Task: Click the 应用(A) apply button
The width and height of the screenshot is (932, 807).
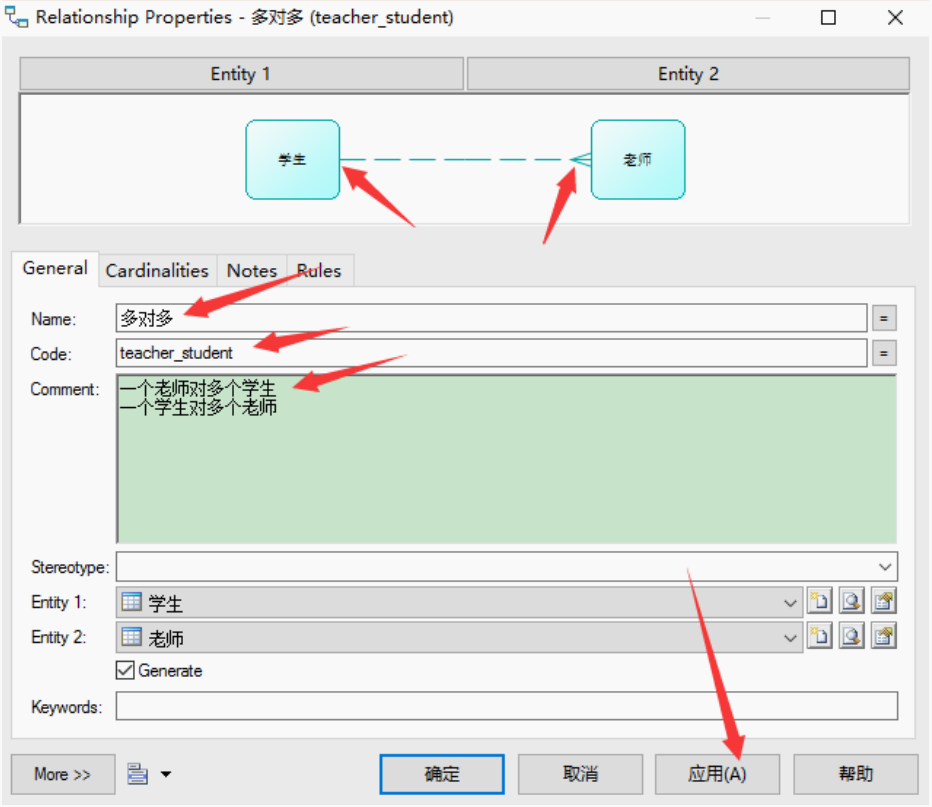Action: 717,774
